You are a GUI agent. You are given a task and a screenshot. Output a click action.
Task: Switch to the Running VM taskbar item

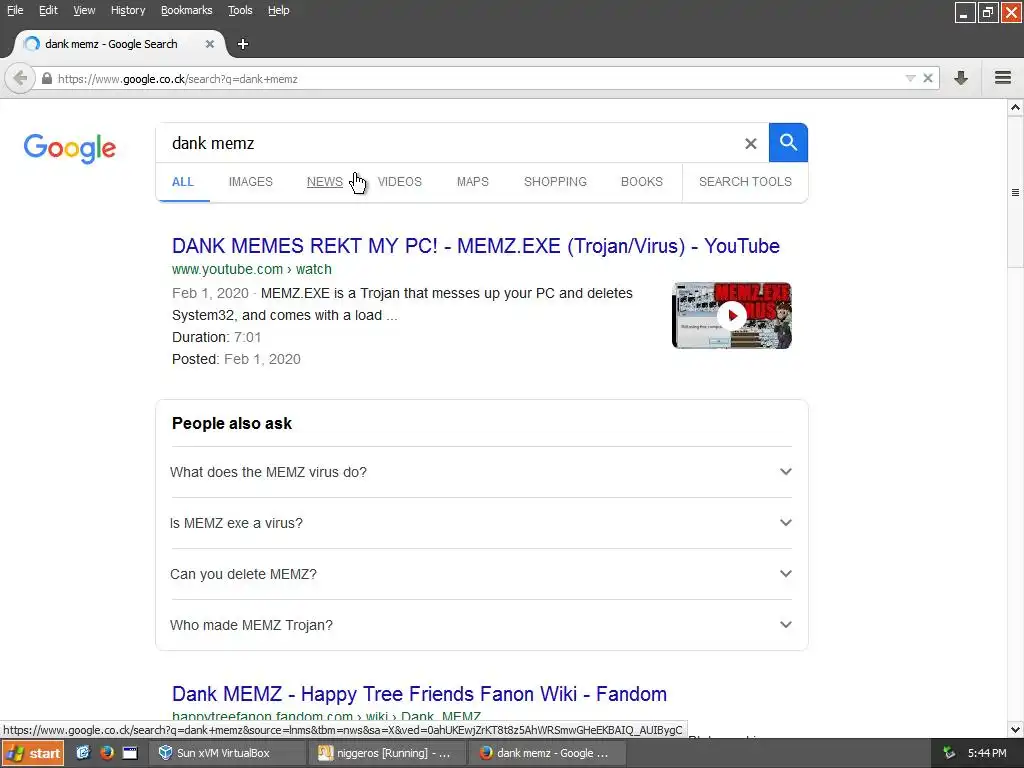[x=389, y=753]
